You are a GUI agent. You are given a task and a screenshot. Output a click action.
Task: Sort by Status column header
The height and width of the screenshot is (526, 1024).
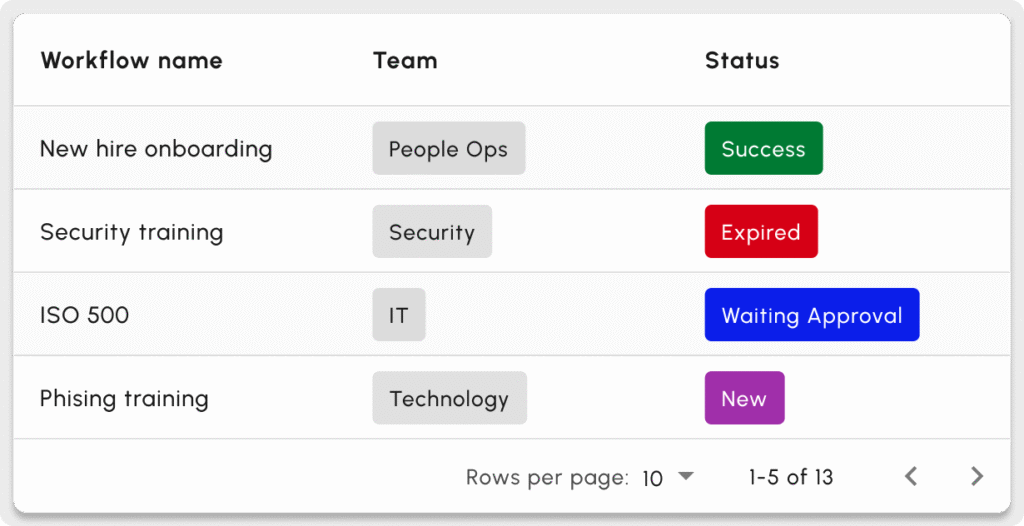(742, 60)
